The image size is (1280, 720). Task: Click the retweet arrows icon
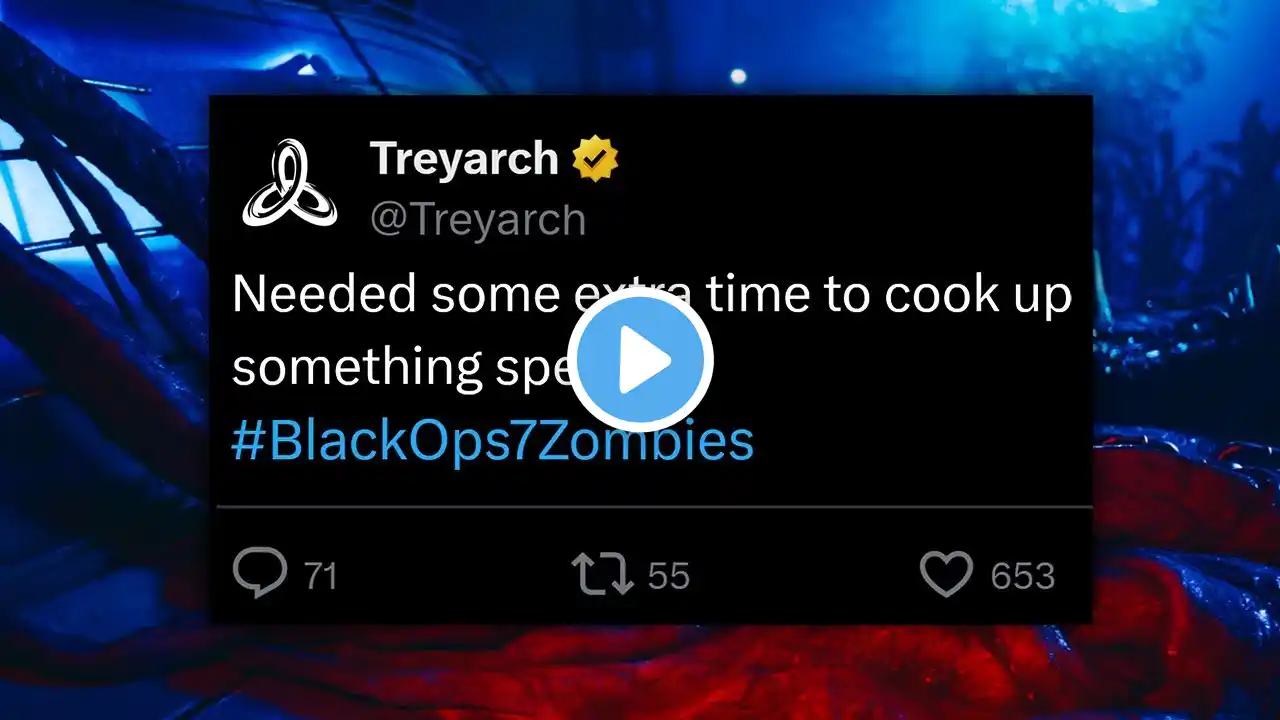[x=602, y=575]
